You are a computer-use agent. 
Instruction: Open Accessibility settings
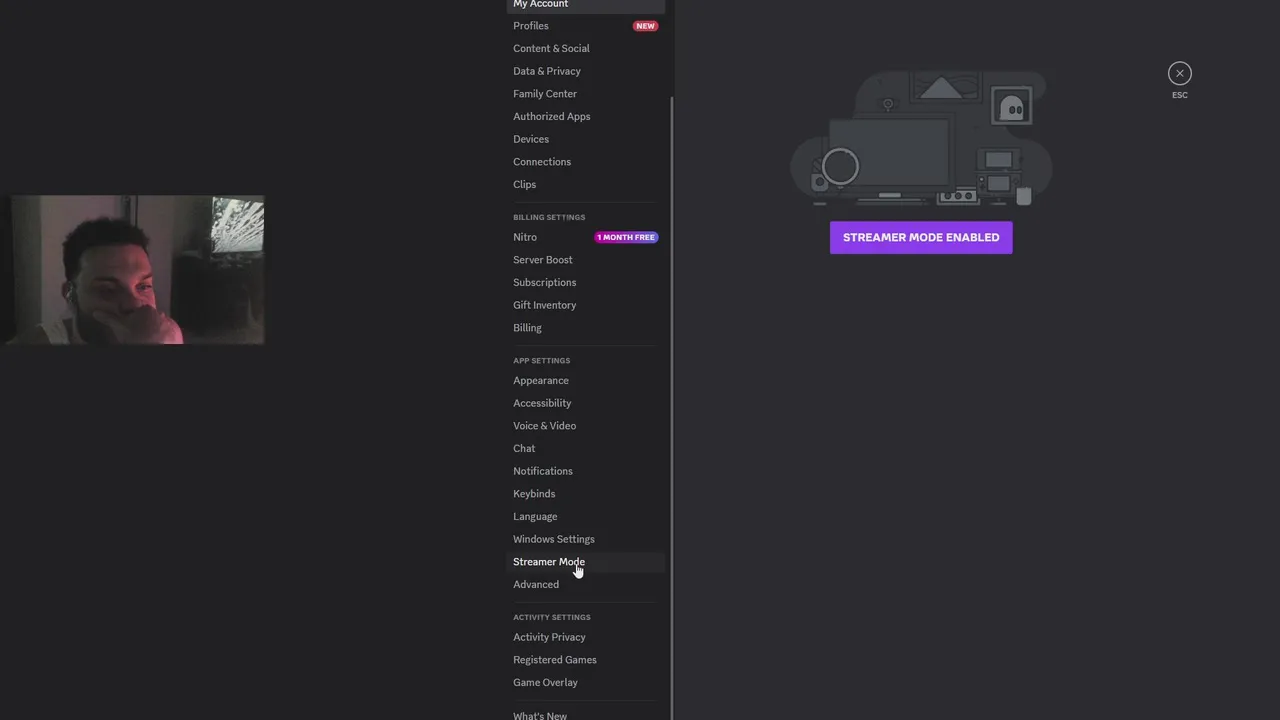585,403
